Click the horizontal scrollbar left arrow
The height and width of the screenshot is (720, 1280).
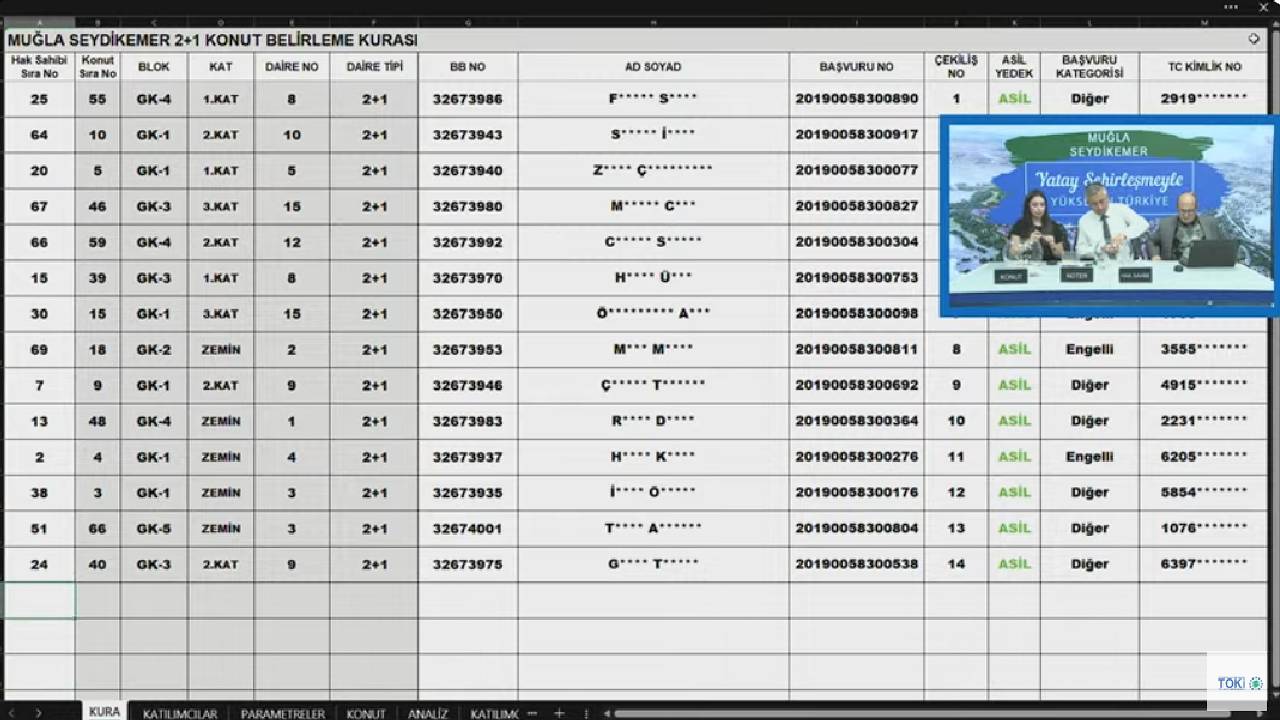(607, 713)
